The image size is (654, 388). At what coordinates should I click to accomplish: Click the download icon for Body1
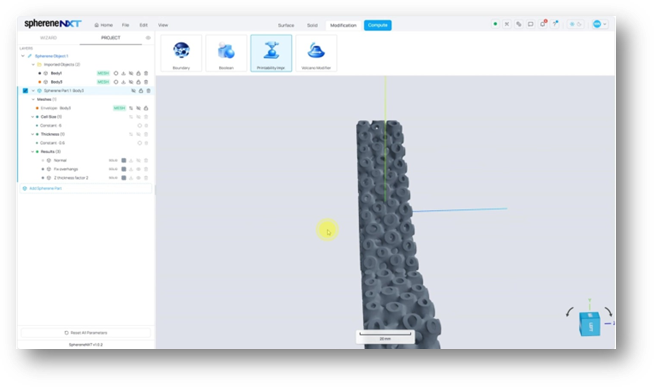pyautogui.click(x=123, y=73)
